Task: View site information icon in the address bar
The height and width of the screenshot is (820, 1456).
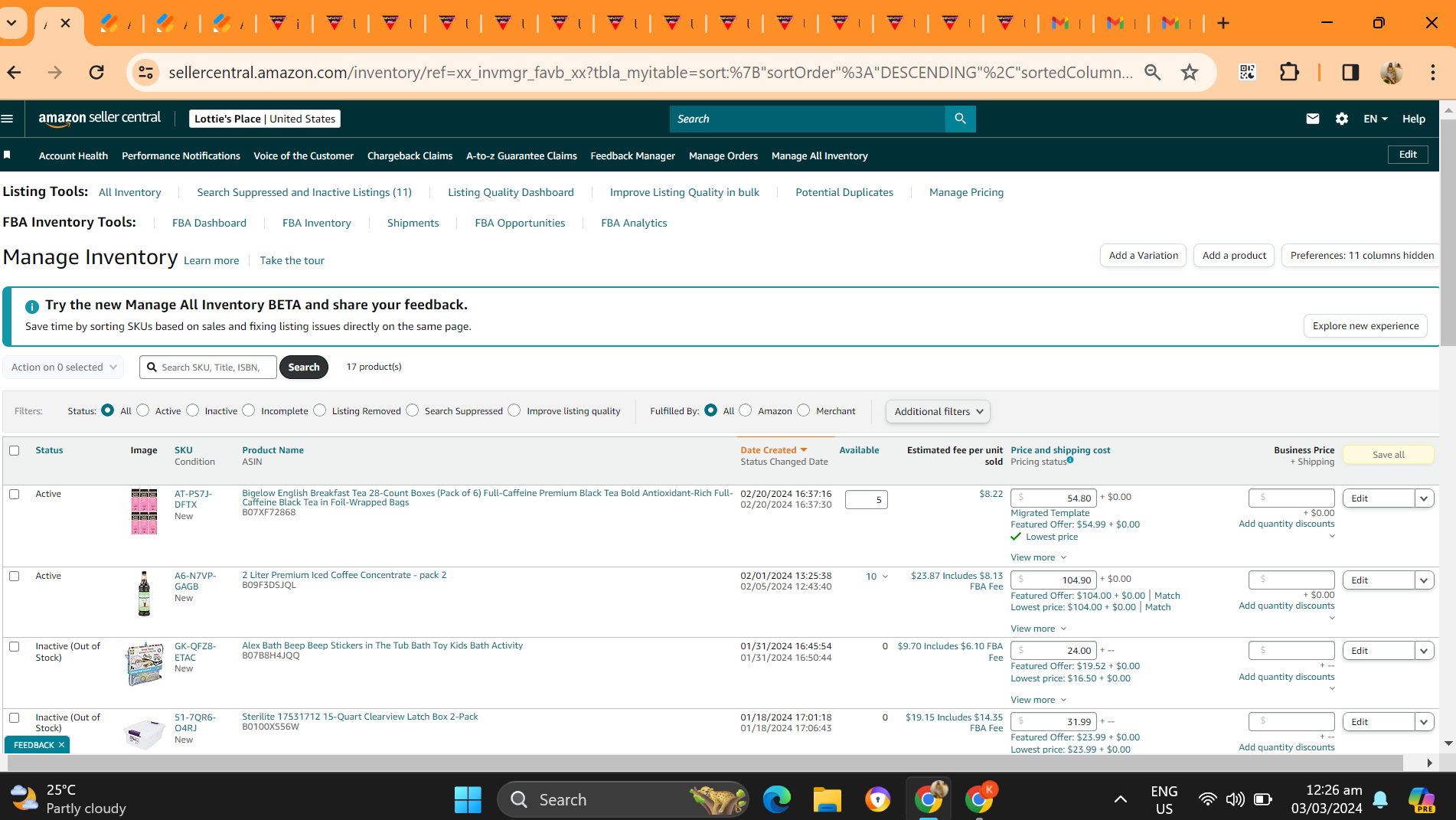Action: (x=145, y=72)
